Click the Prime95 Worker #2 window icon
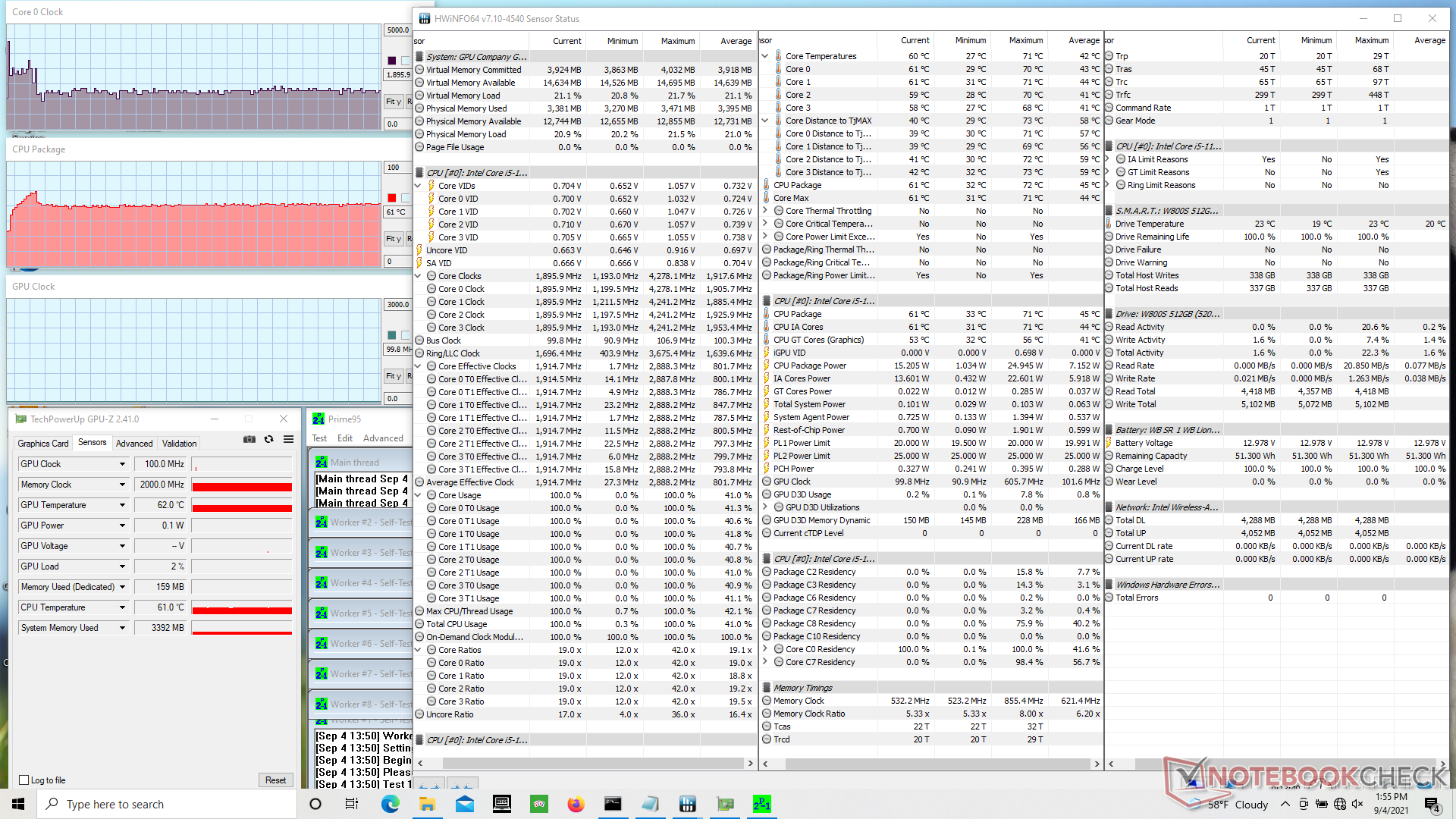Image resolution: width=1456 pixels, height=819 pixels. point(322,522)
